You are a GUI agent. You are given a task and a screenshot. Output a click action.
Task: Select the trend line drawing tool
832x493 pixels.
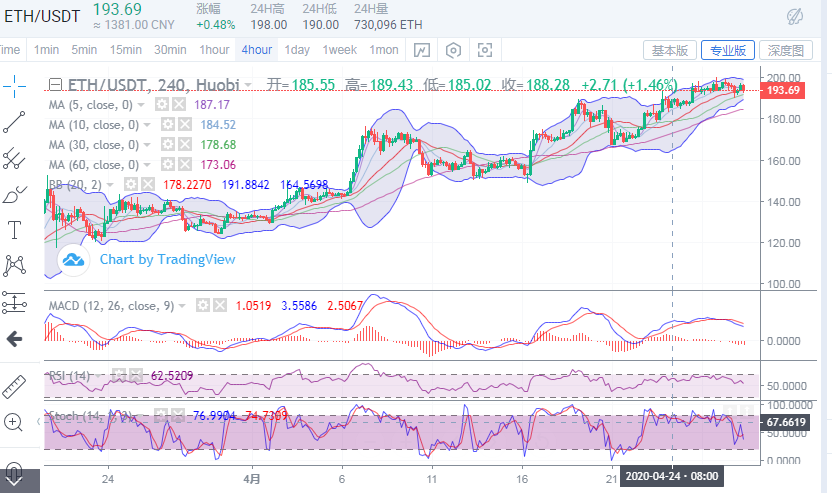pyautogui.click(x=14, y=122)
